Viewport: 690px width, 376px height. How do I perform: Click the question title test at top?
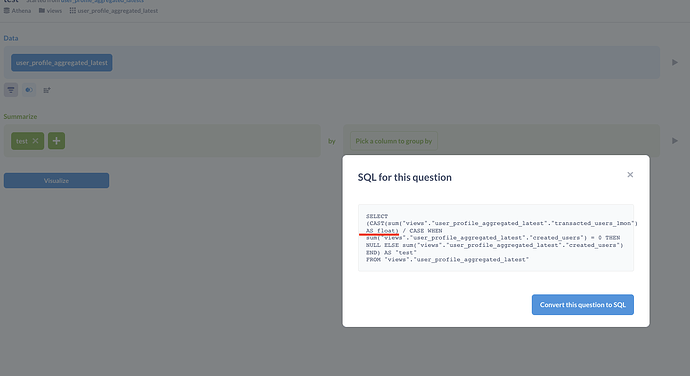11,1
